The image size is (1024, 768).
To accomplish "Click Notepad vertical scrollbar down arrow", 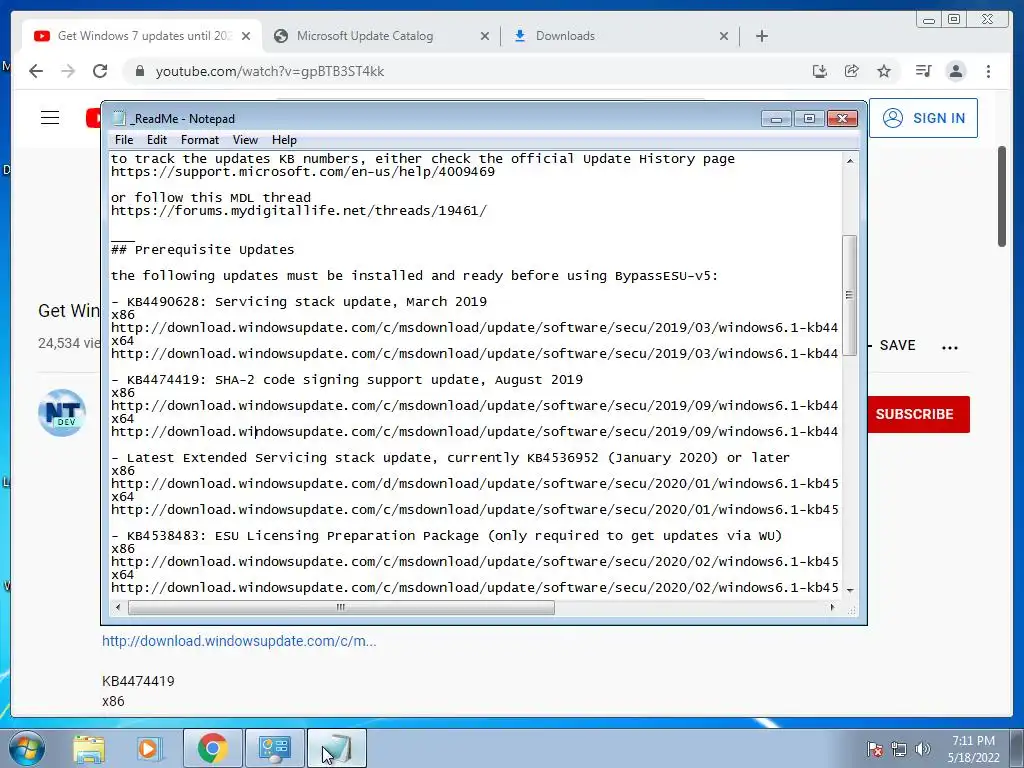I will click(850, 590).
